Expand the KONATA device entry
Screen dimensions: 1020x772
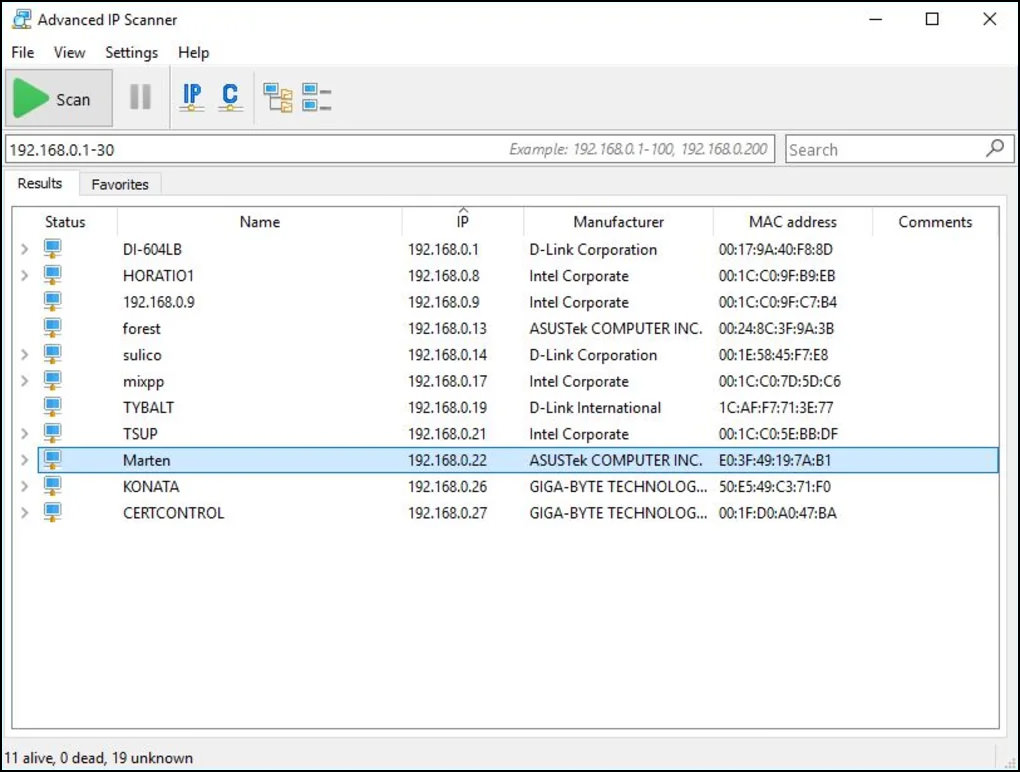[24, 486]
